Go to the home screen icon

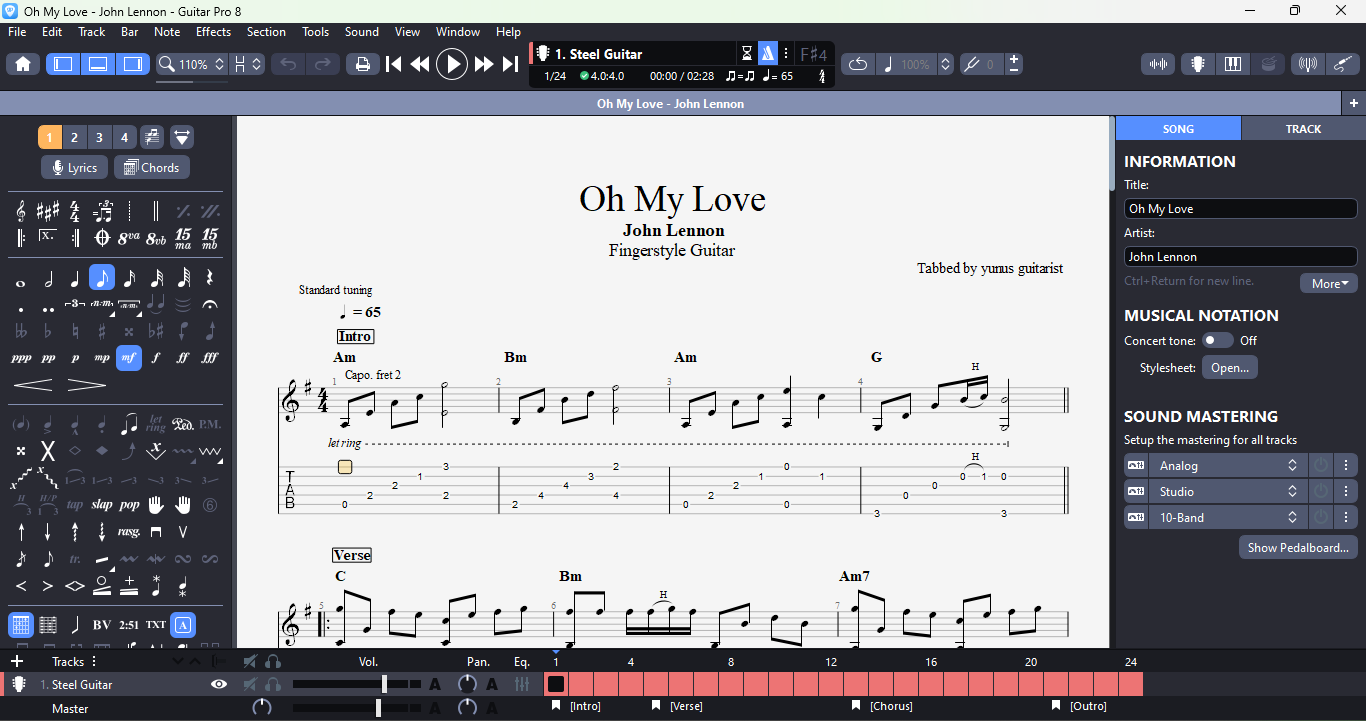tap(23, 64)
